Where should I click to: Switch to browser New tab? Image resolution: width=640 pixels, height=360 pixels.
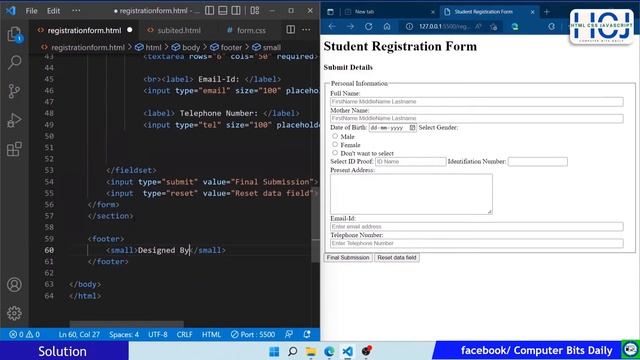coord(390,12)
